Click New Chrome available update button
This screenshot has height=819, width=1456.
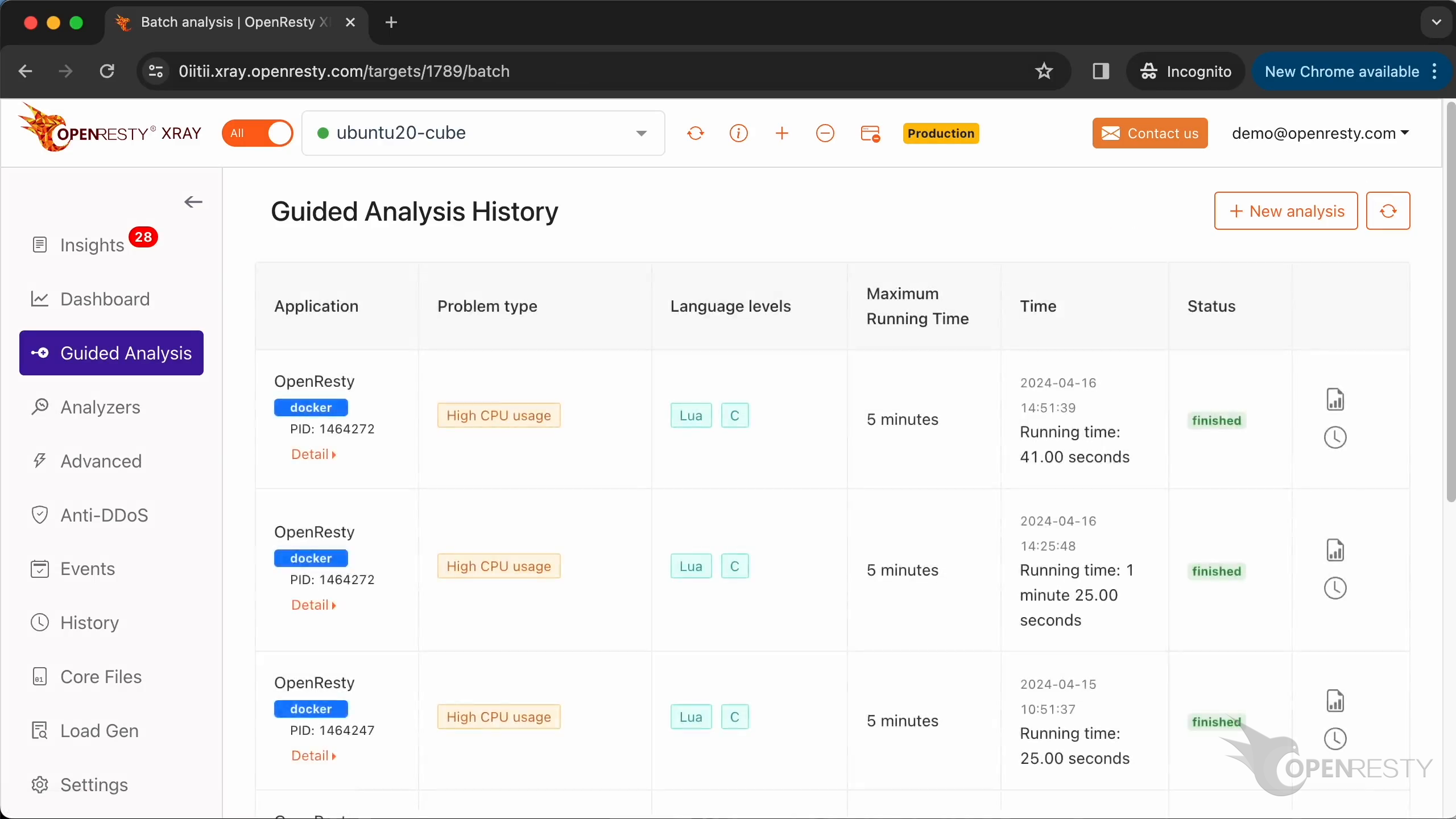(x=1342, y=71)
